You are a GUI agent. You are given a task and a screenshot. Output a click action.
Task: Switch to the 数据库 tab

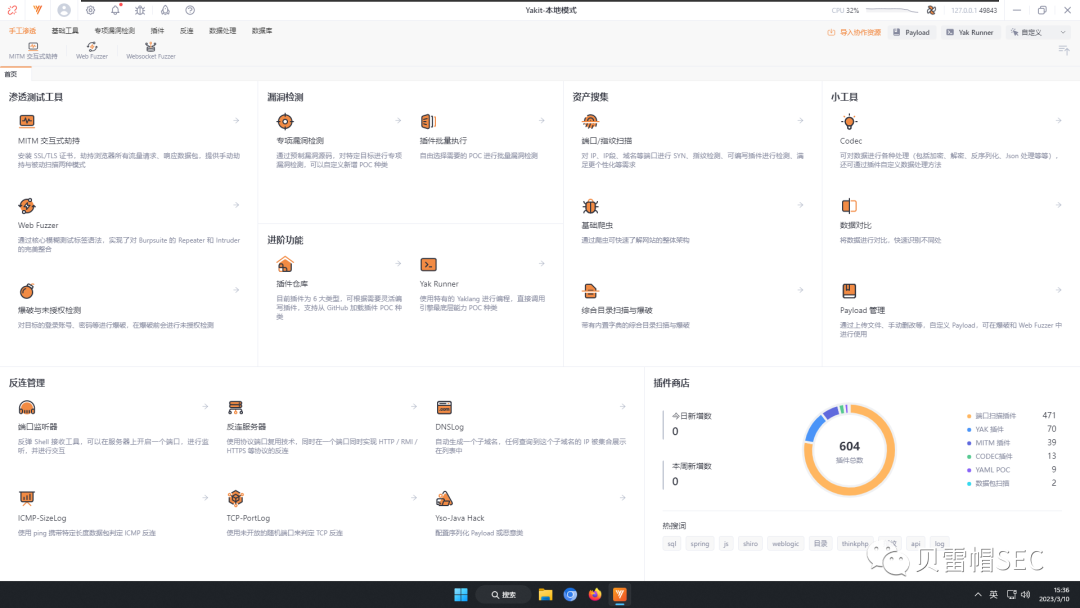[262, 30]
